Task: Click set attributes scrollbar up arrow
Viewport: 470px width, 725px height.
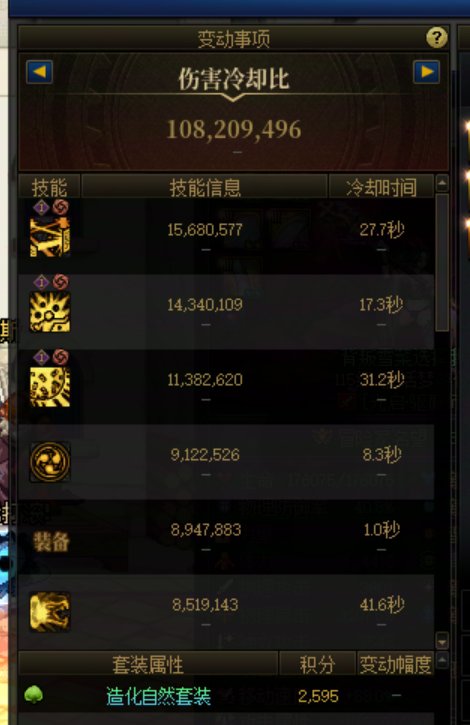Action: 442,660
